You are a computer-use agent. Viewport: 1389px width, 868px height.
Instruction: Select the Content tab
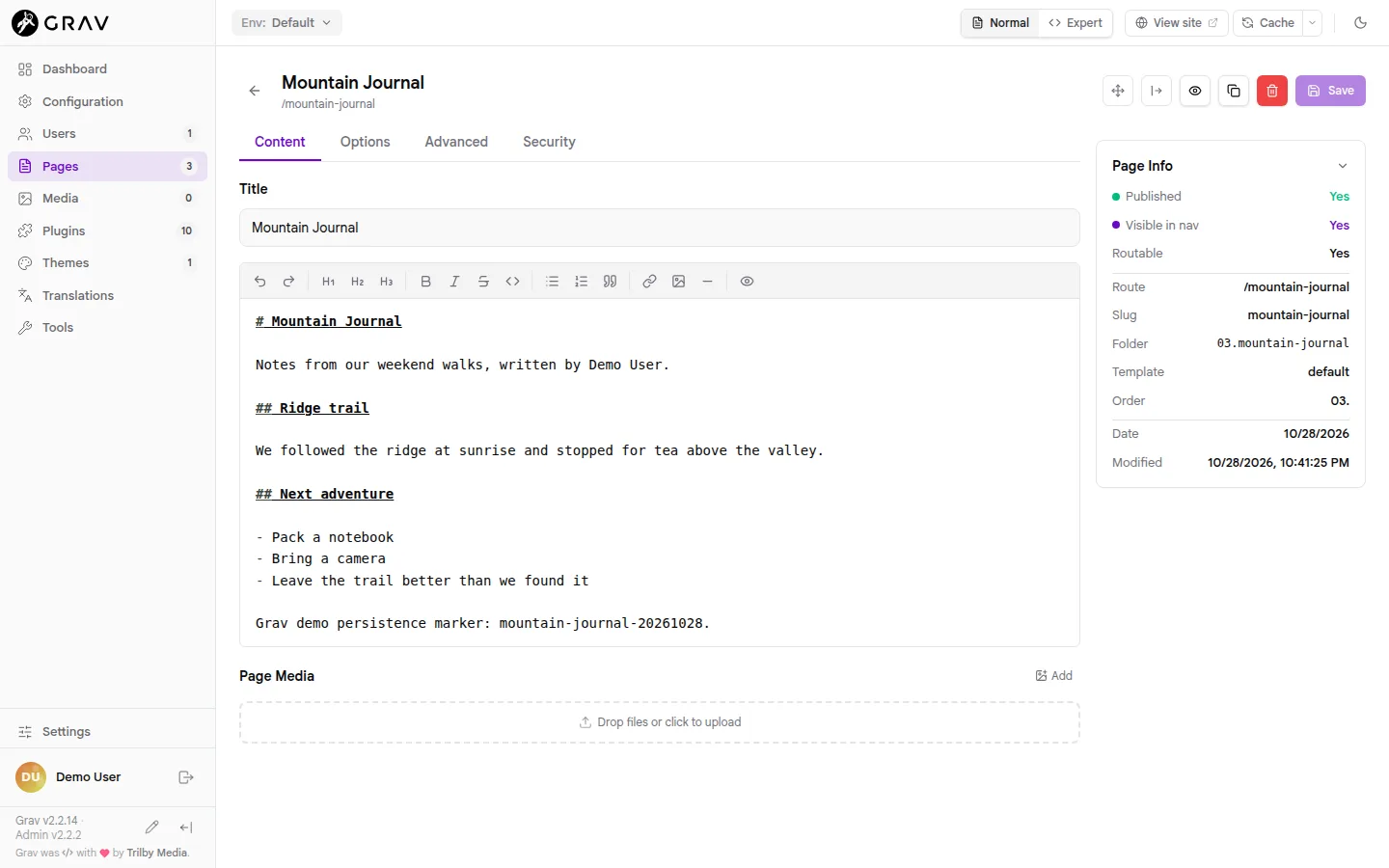tap(280, 142)
